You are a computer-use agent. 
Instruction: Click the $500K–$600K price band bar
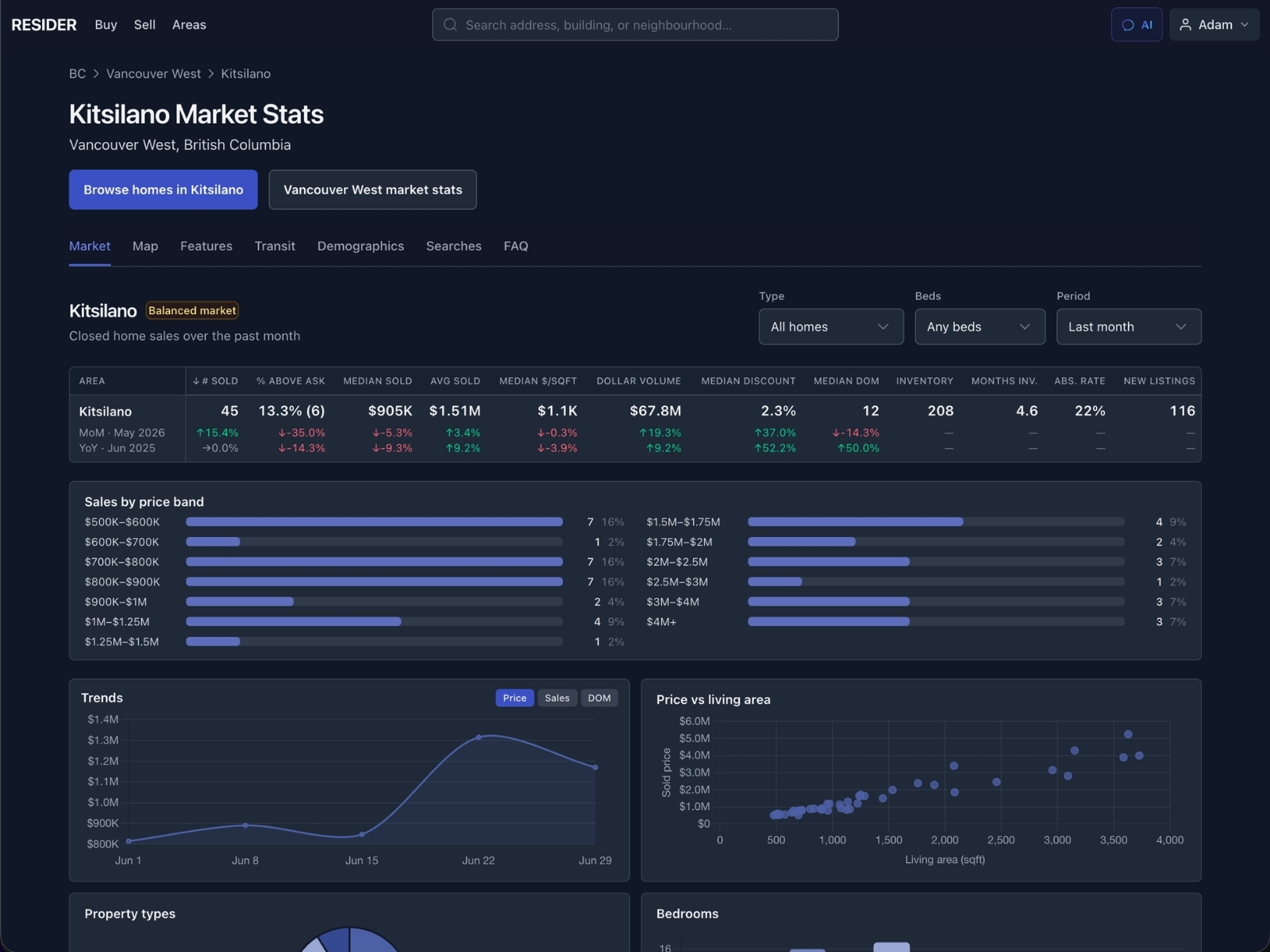375,522
